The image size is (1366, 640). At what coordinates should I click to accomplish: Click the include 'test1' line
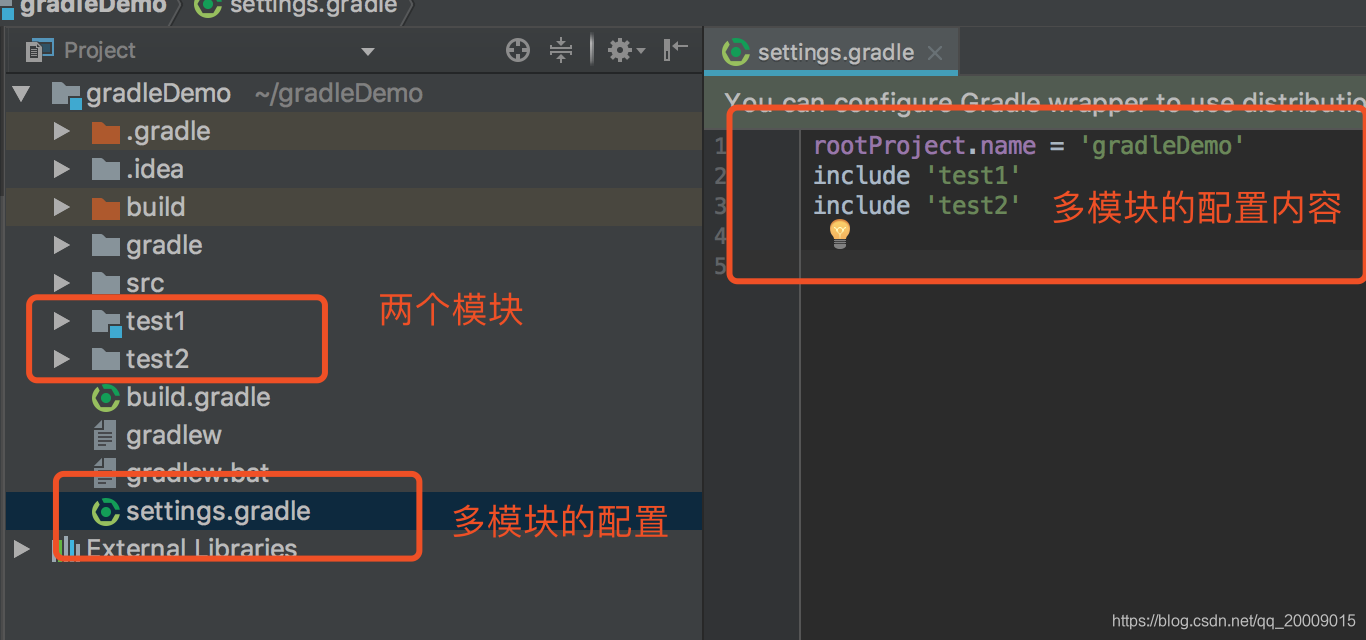pyautogui.click(x=917, y=176)
